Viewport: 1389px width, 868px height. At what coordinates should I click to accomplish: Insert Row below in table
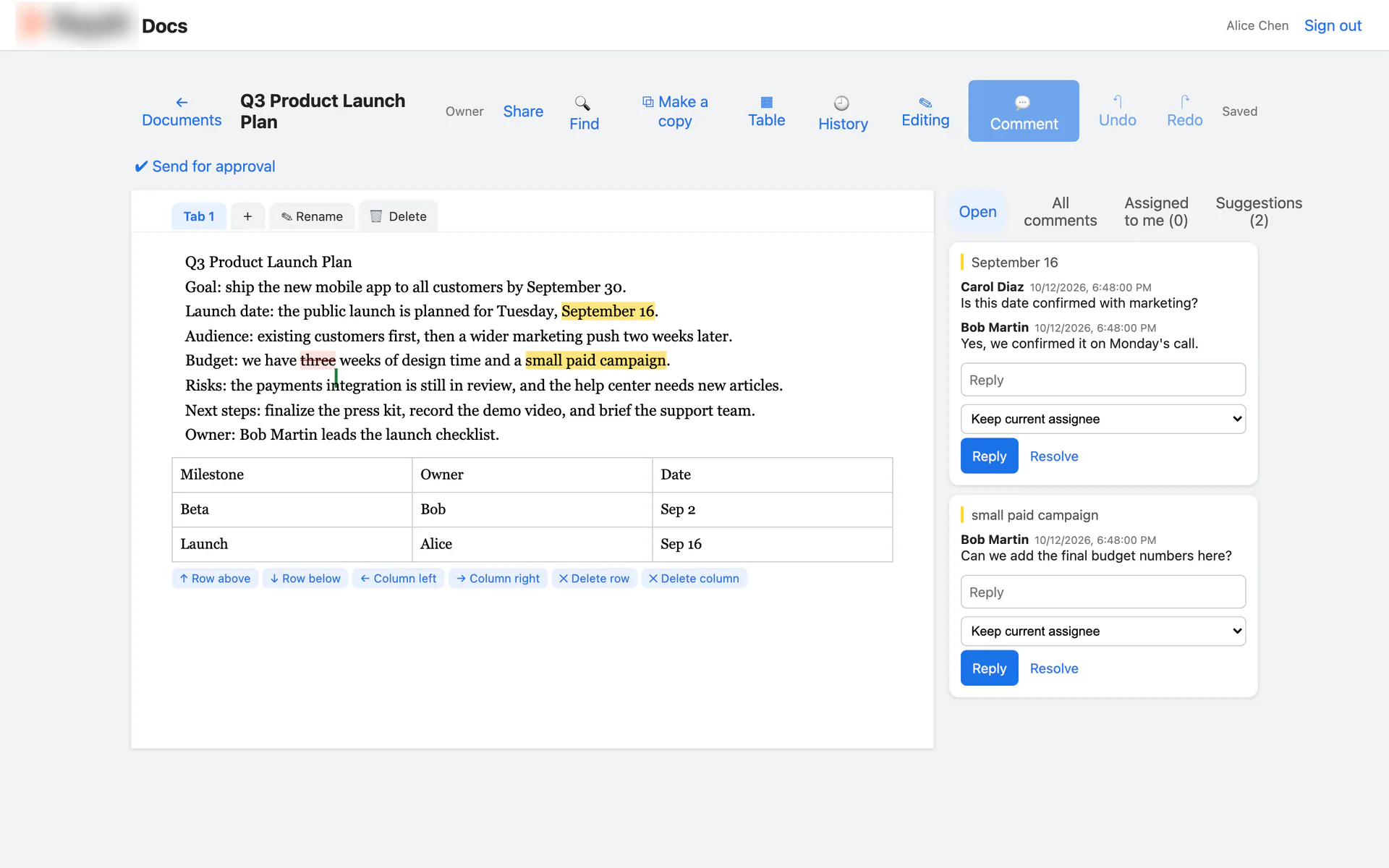coord(305,579)
